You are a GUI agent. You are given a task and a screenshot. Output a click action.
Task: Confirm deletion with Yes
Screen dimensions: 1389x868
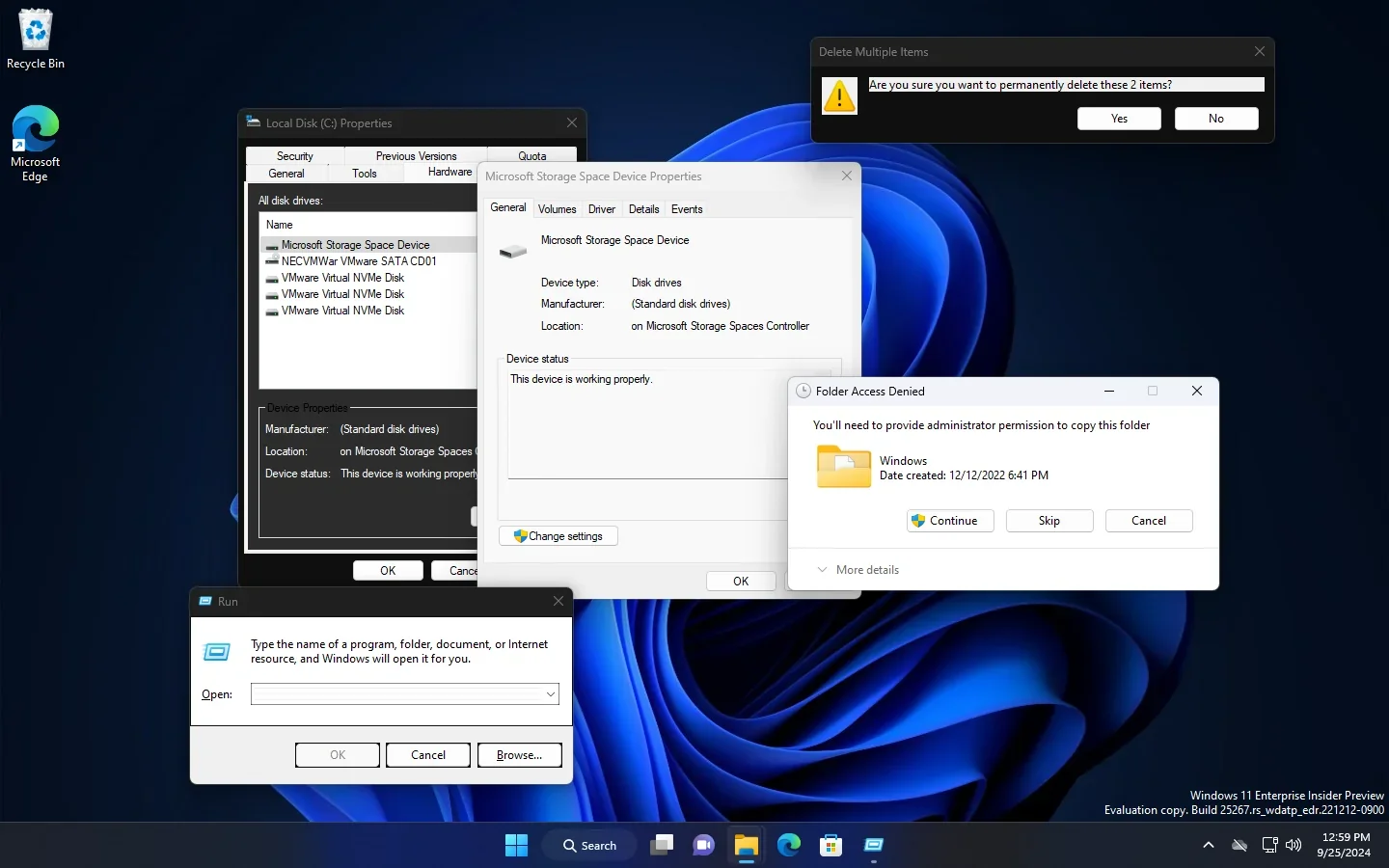tap(1119, 119)
